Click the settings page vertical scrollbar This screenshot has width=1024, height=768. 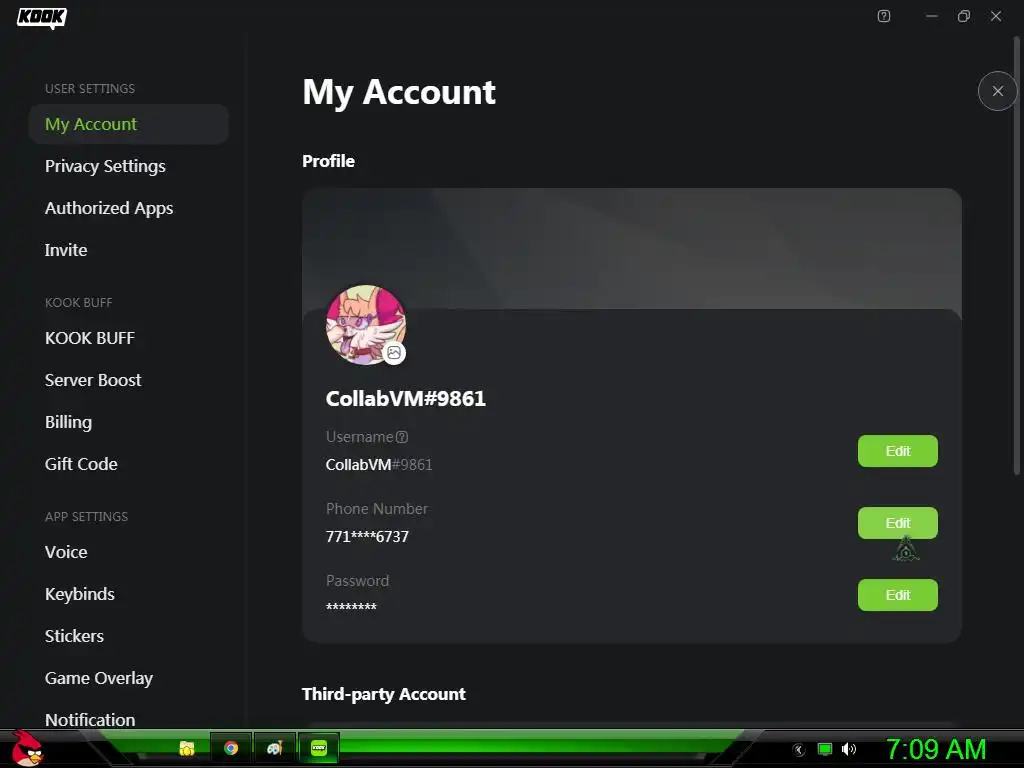[x=1016, y=255]
